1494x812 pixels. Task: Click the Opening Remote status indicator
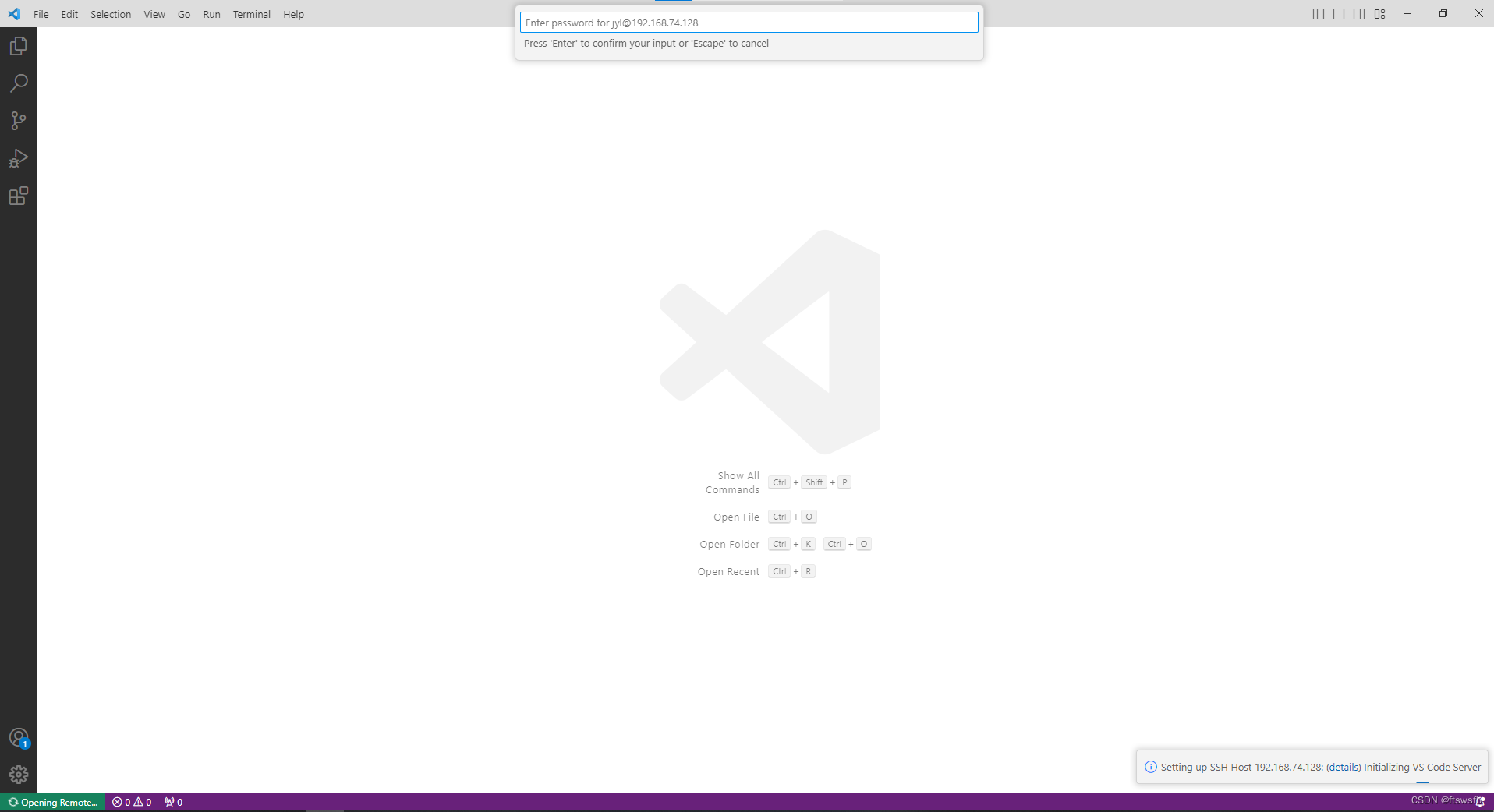(53, 802)
